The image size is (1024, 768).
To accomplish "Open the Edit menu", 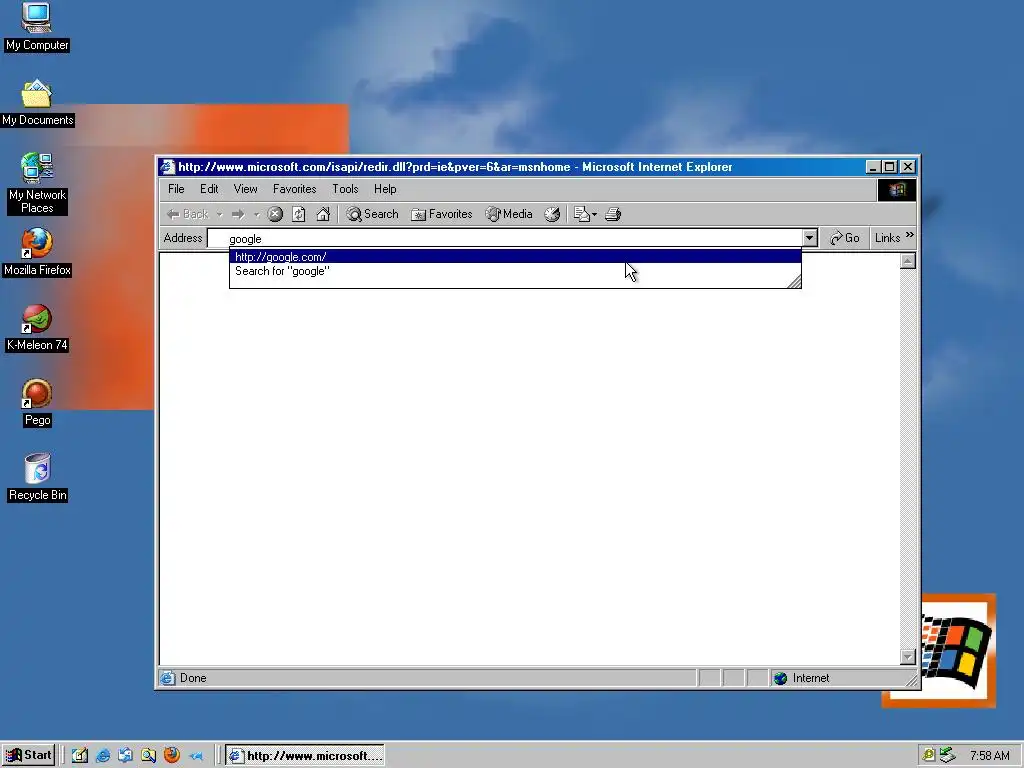I will pos(209,189).
